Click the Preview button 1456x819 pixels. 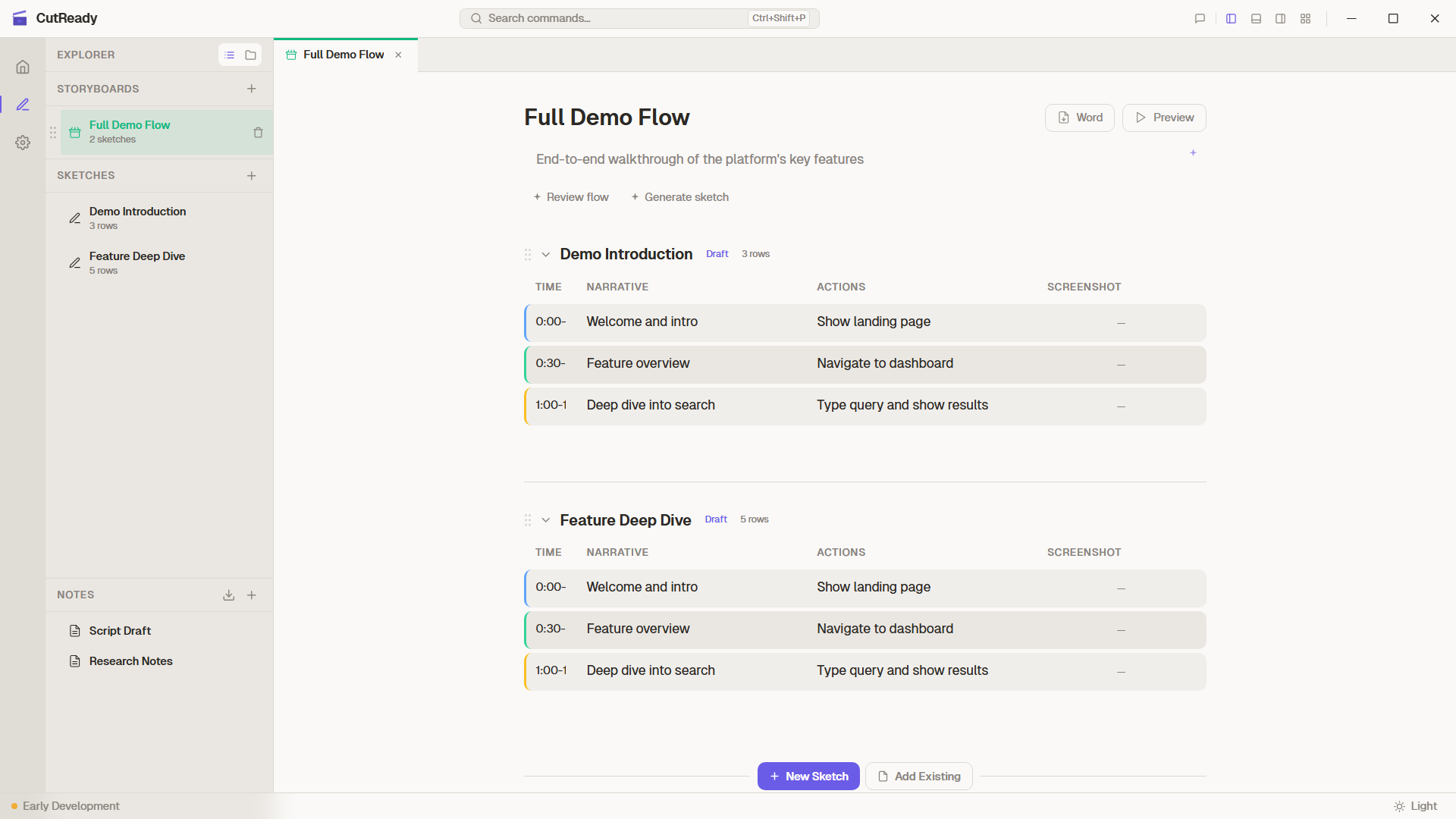tap(1164, 118)
